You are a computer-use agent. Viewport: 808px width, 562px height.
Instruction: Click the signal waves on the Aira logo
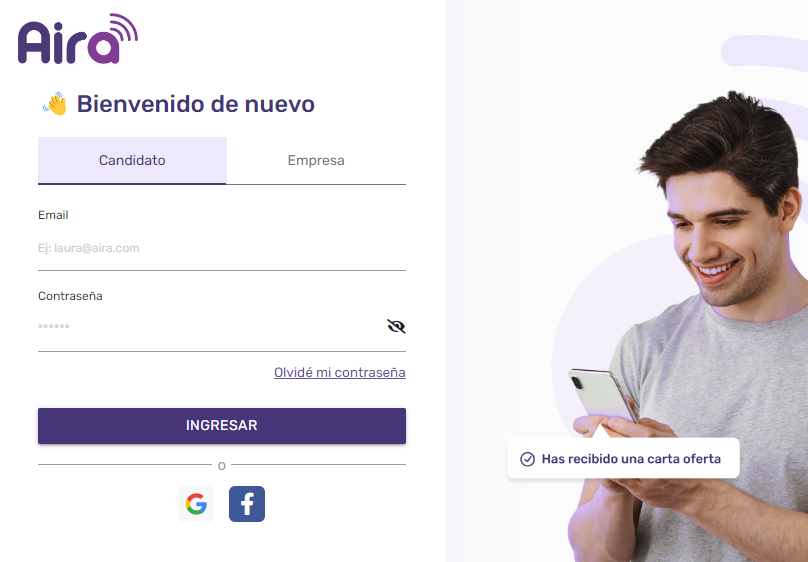[x=124, y=28]
